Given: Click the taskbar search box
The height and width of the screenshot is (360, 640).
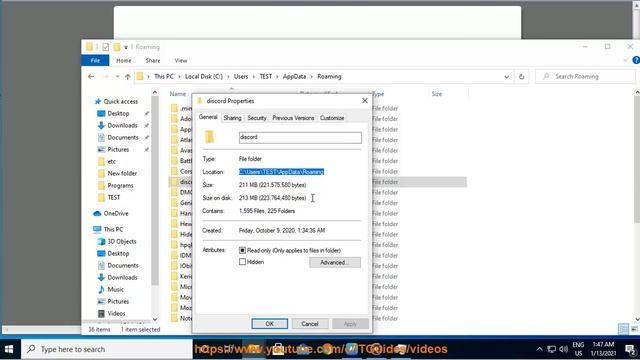Looking at the screenshot, I should click(106, 349).
